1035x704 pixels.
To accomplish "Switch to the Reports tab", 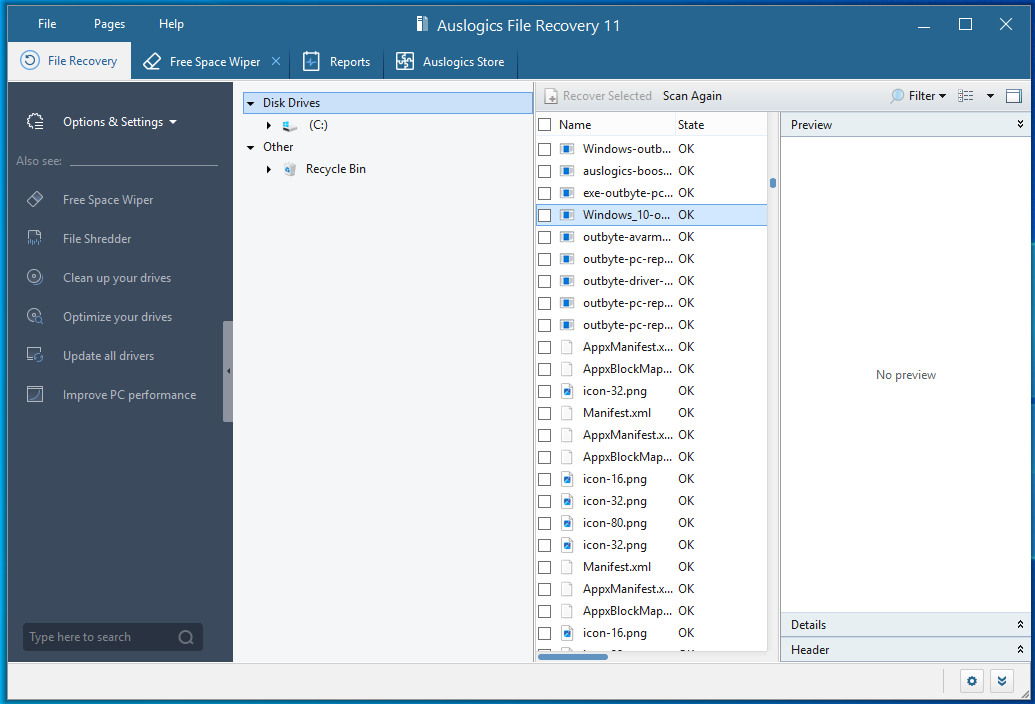I will pyautogui.click(x=337, y=62).
